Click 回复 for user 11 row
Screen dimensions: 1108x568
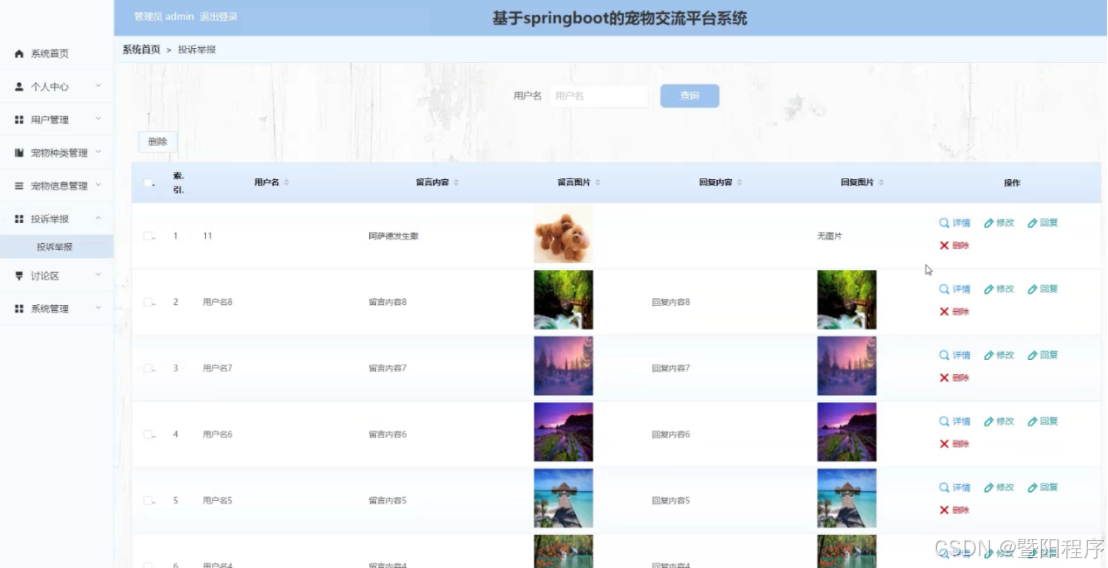tap(1042, 223)
